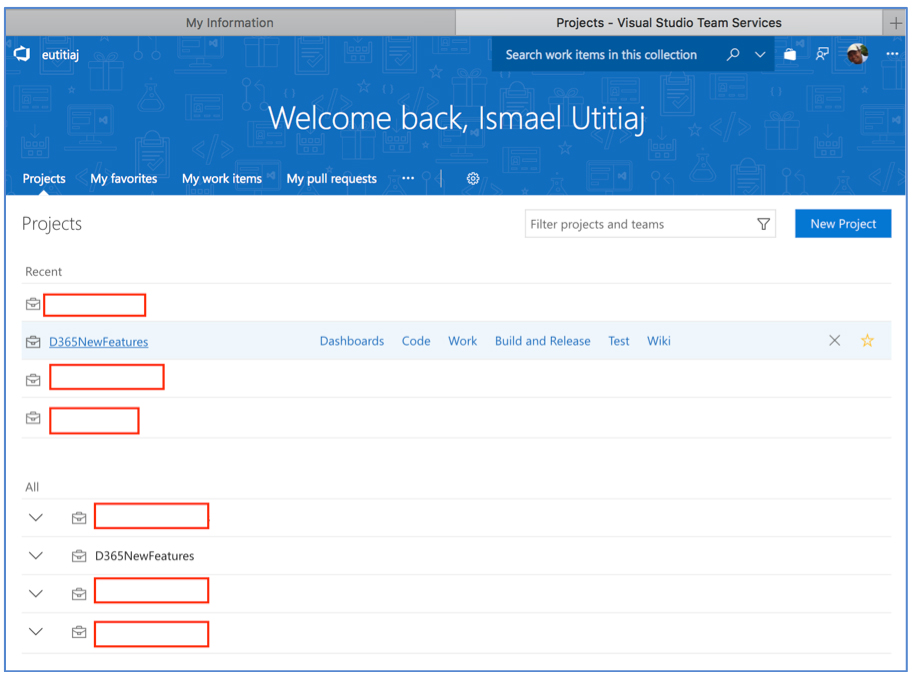
Task: Expand the last project under All
Action: (36, 631)
